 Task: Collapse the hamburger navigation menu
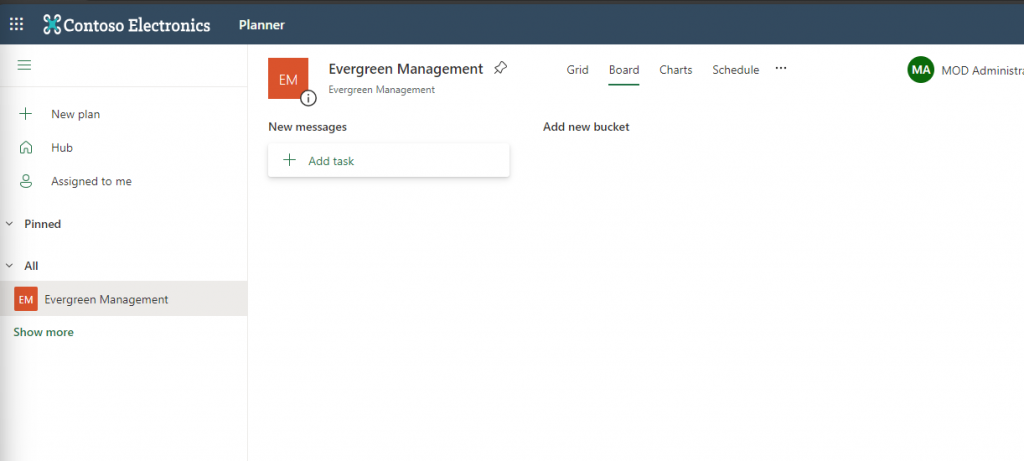click(x=25, y=65)
